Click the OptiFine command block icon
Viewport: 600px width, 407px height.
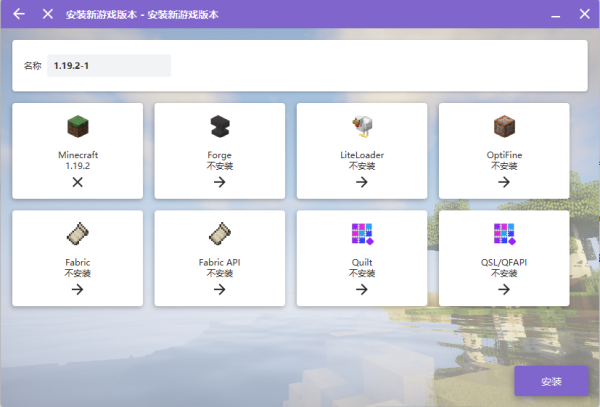point(504,126)
